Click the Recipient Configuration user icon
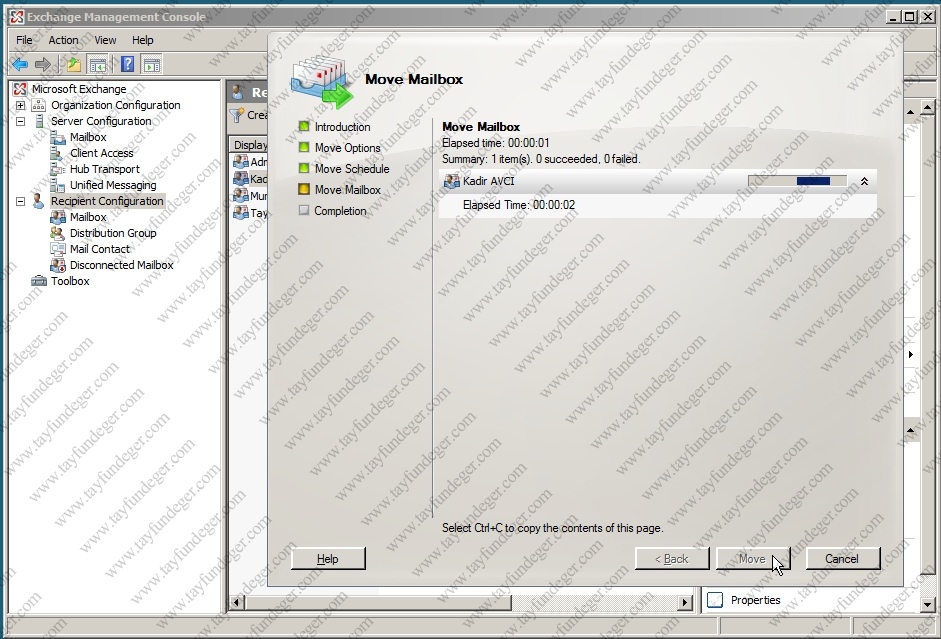 (38, 201)
